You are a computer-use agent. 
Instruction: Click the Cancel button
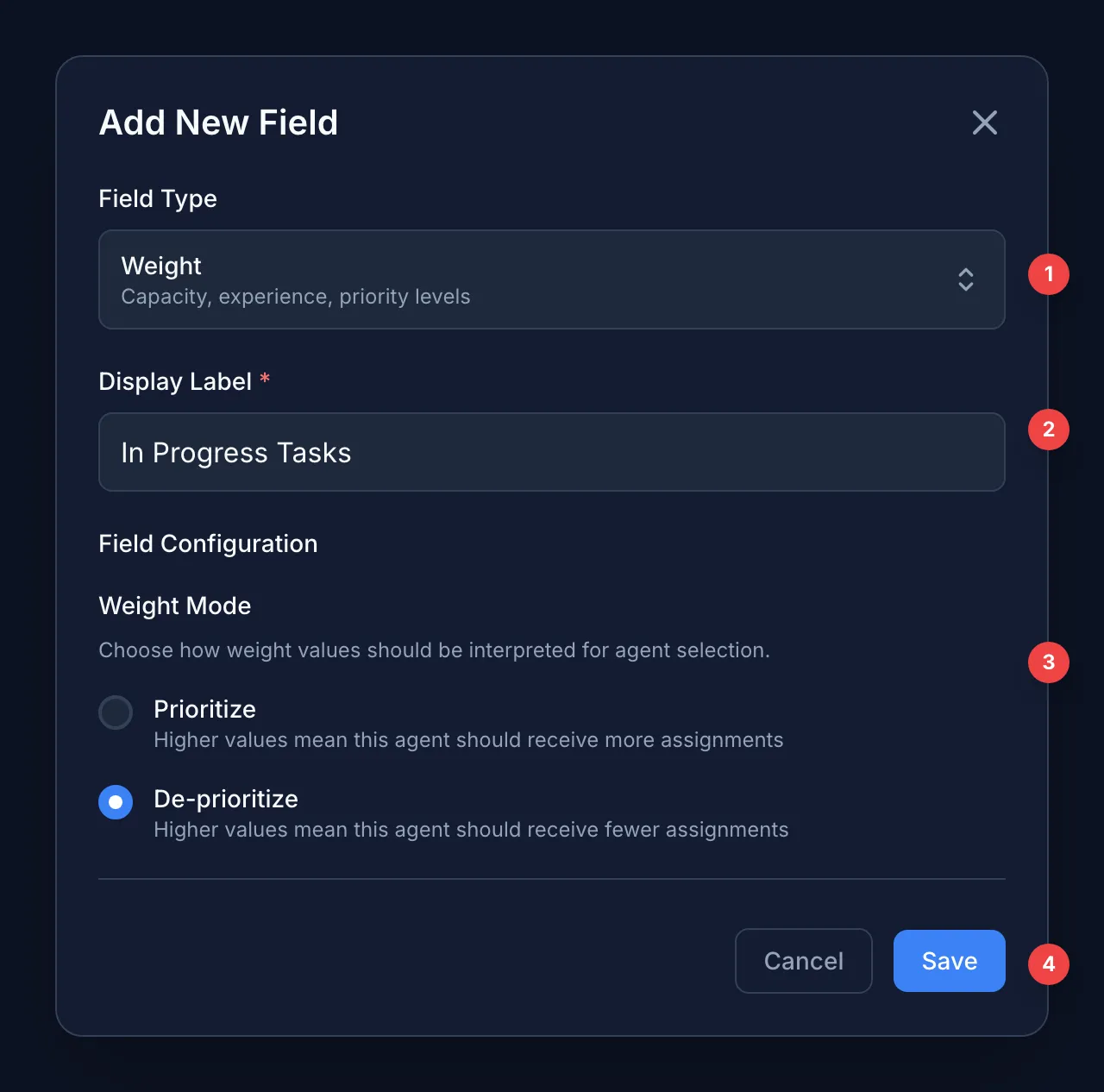[x=803, y=960]
